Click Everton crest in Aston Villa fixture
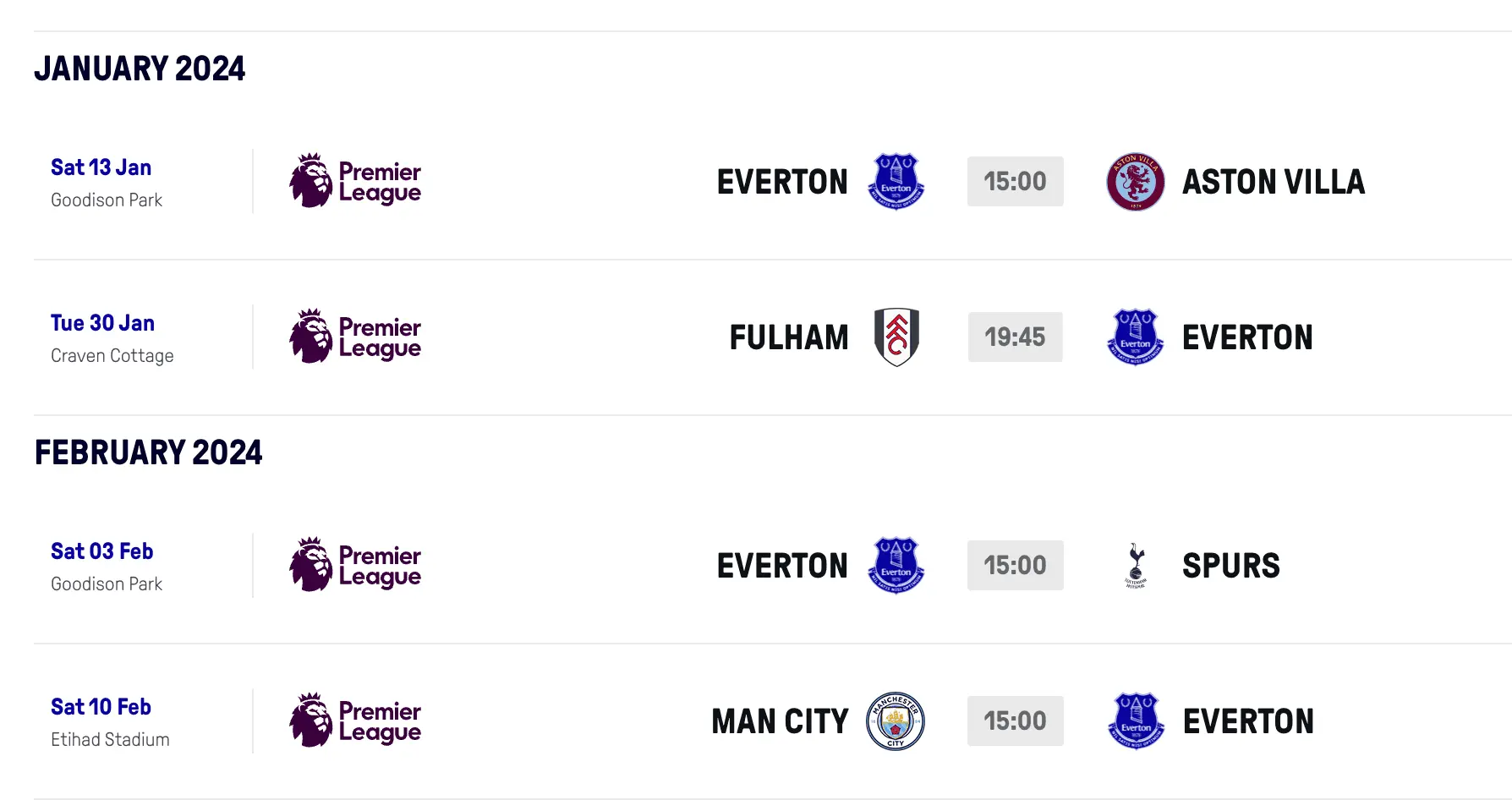 (896, 181)
